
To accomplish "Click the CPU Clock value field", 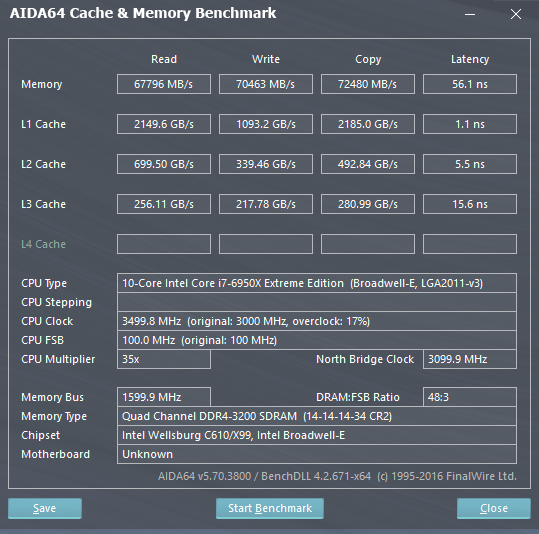I will 317,321.
